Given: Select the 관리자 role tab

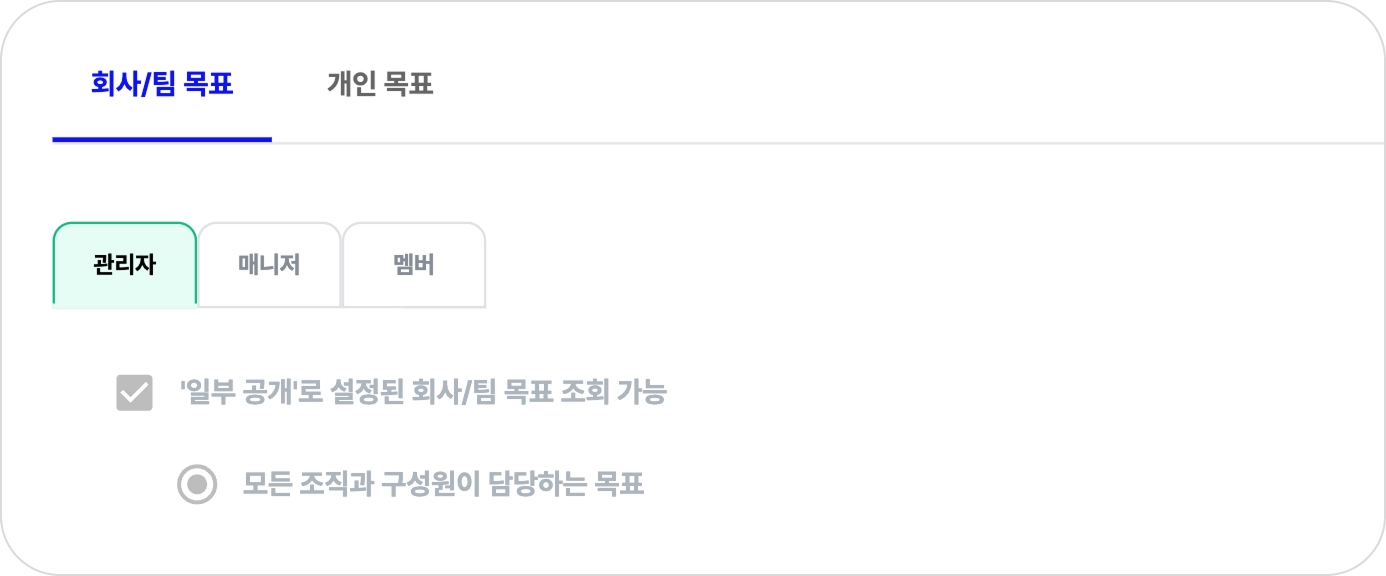Looking at the screenshot, I should [125, 266].
